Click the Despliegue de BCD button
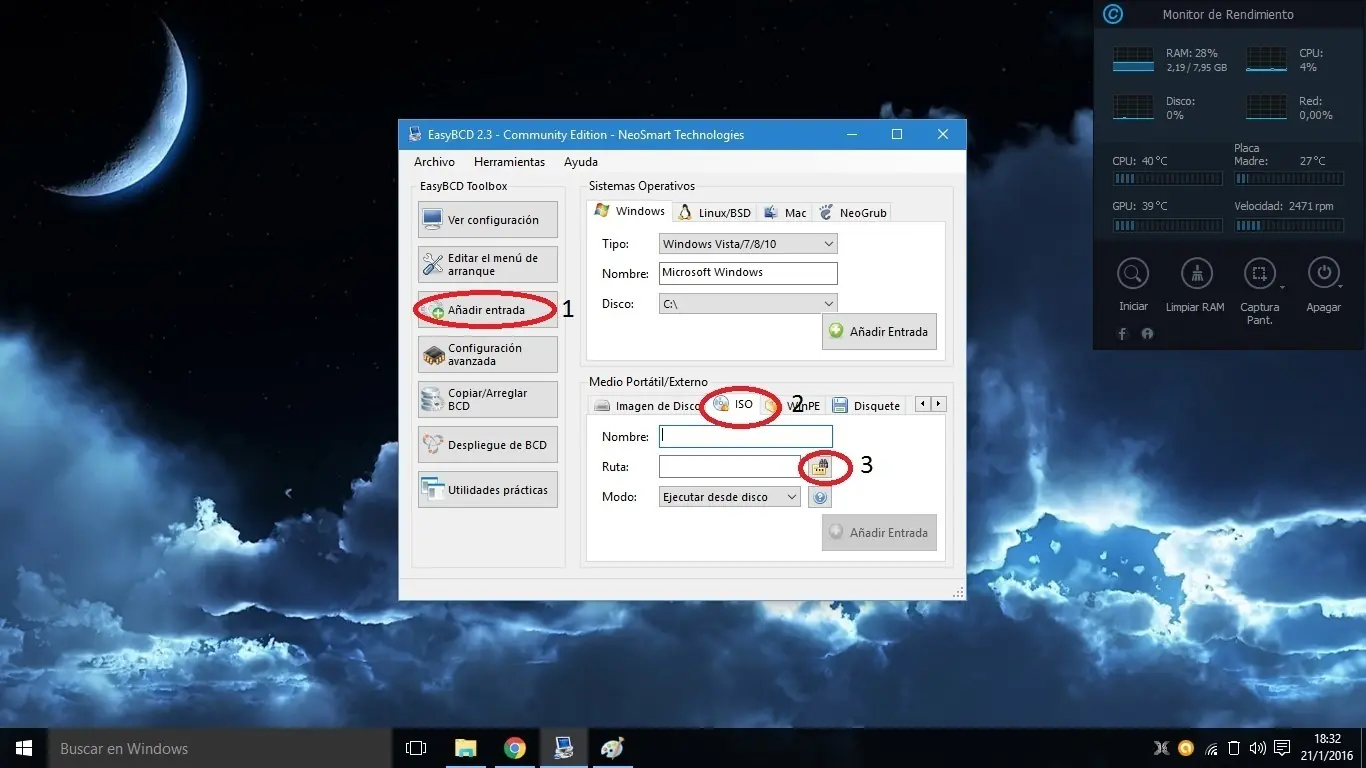 point(488,445)
